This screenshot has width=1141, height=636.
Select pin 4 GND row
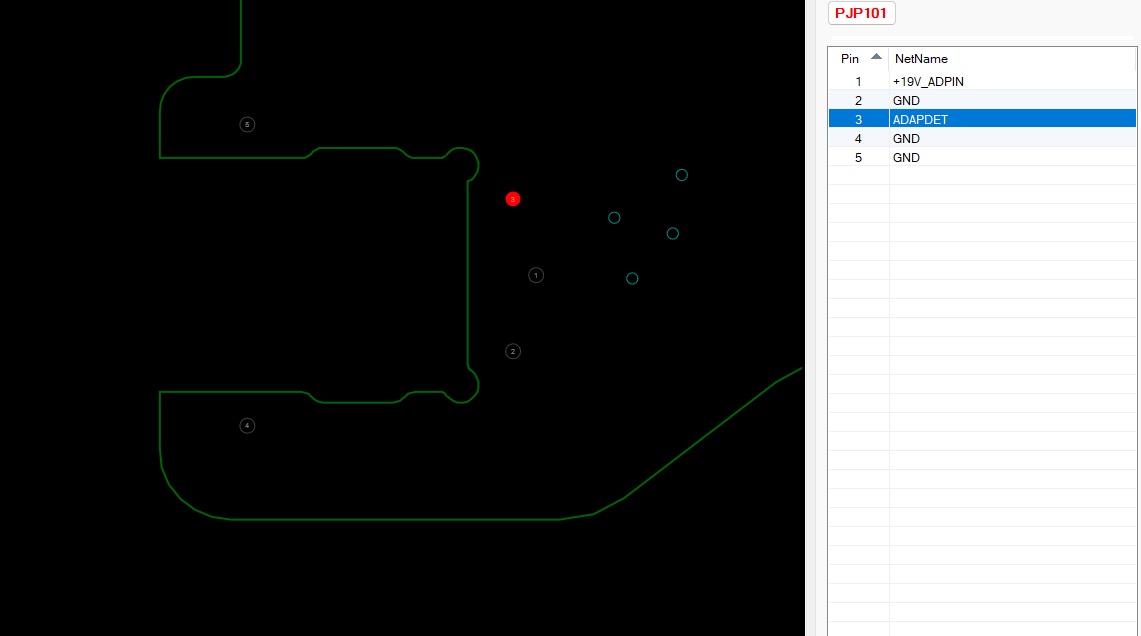tap(982, 138)
